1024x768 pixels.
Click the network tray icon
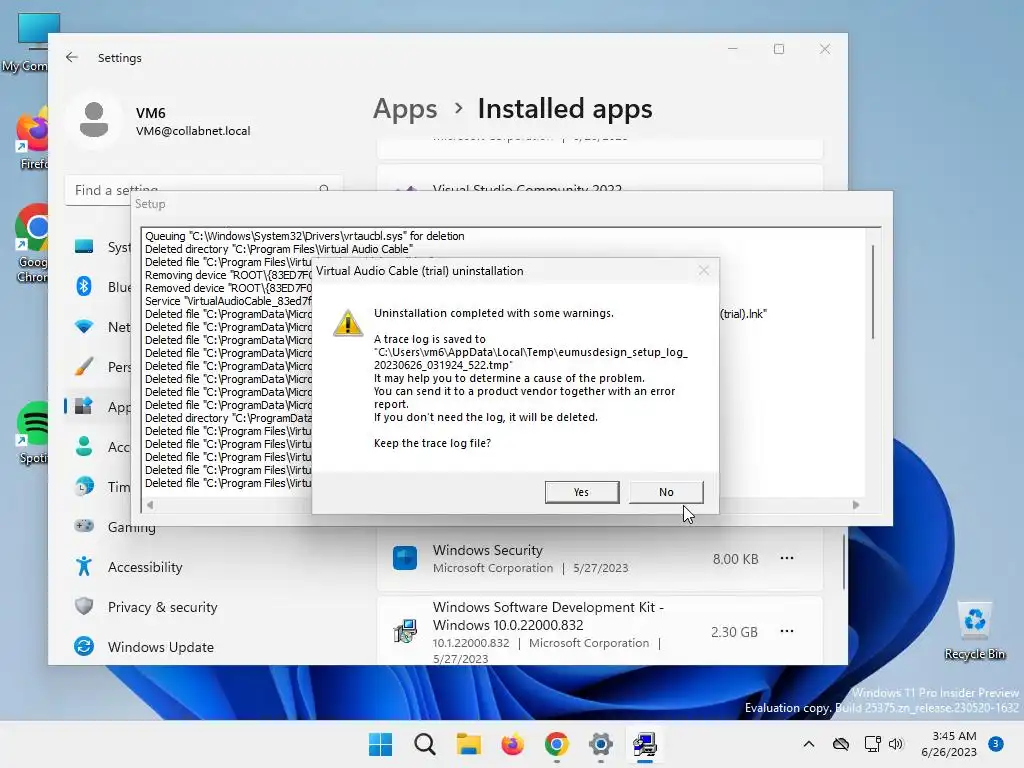click(872, 744)
